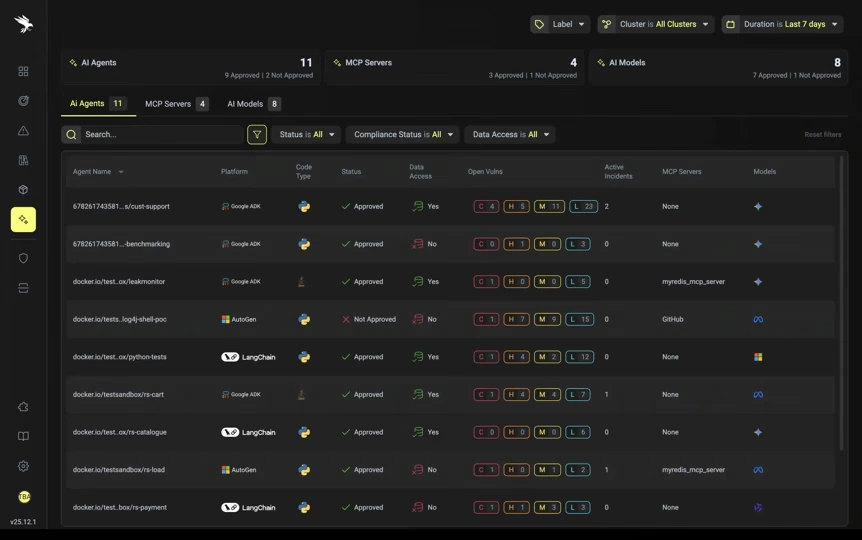Click Java icon in leakmonitor row
The image size is (862, 540).
coord(301,282)
